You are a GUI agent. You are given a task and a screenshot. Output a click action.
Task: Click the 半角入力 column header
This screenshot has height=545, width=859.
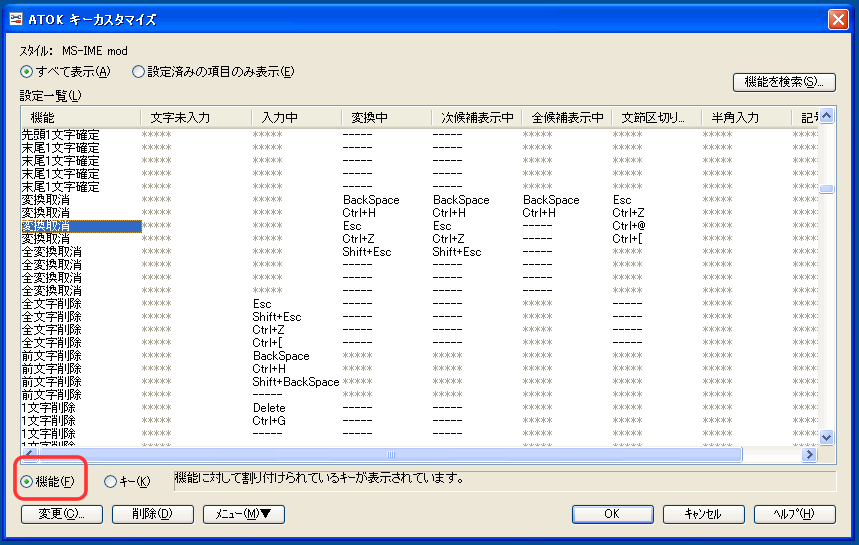coord(747,118)
